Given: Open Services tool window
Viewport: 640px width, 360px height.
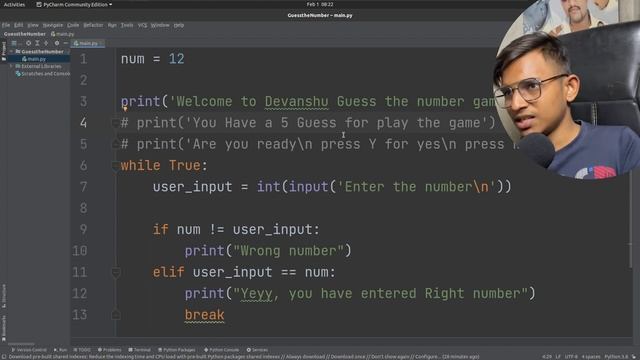Looking at the screenshot, I should pos(257,350).
